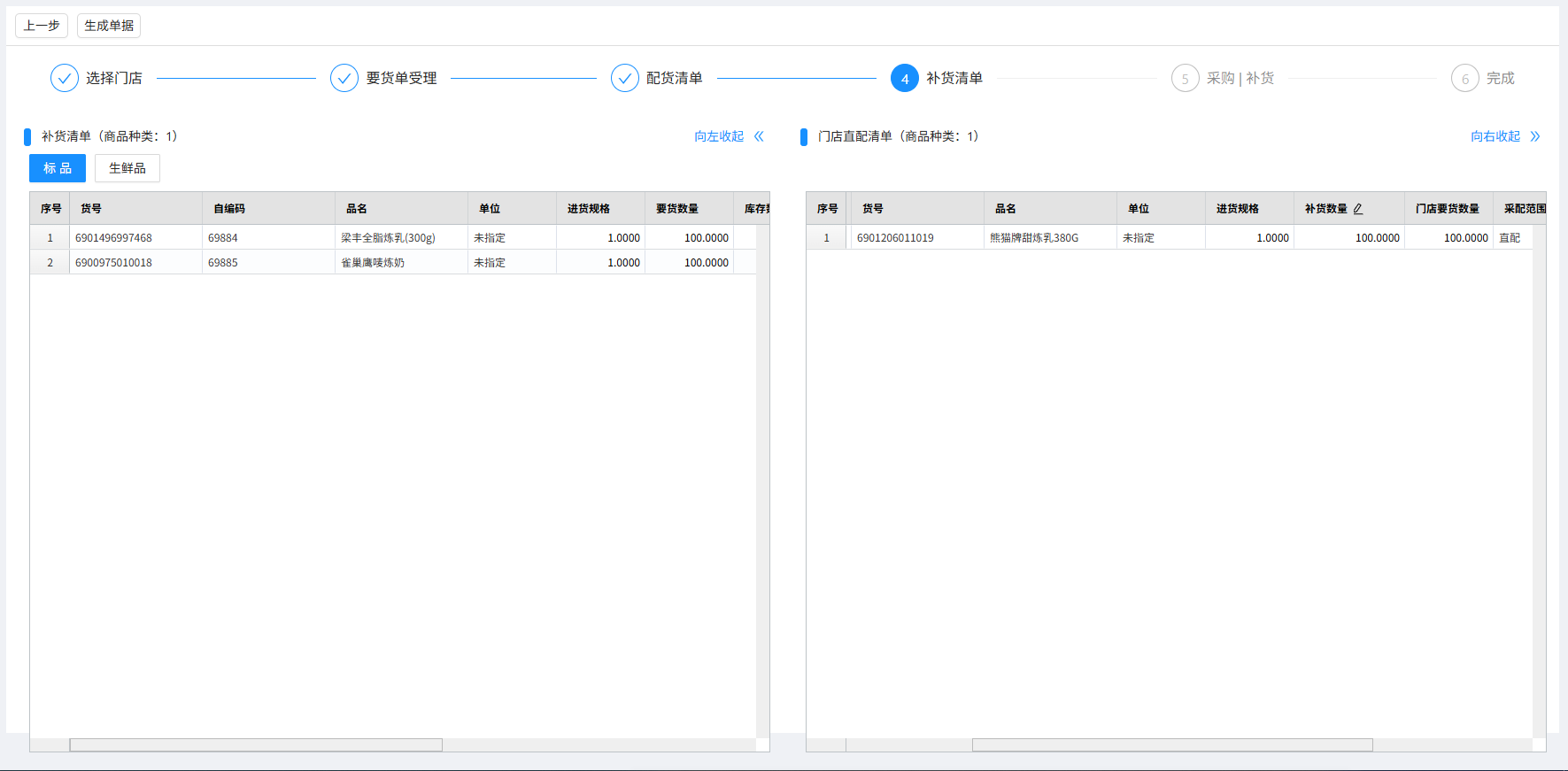
Task: Click the 补货数量 cell in the 熊猫牌 row
Action: point(1349,237)
